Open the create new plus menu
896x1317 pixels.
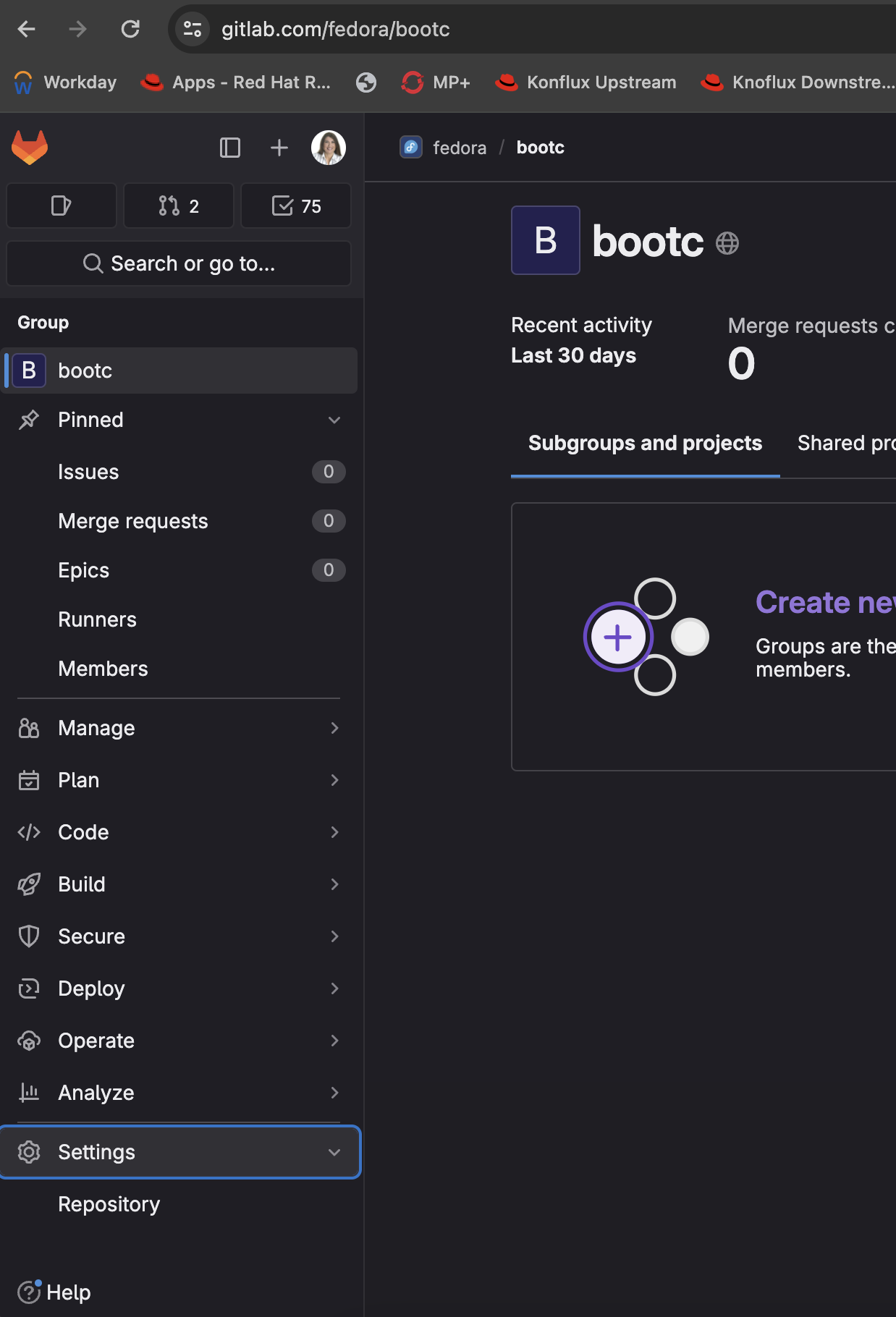point(279,148)
